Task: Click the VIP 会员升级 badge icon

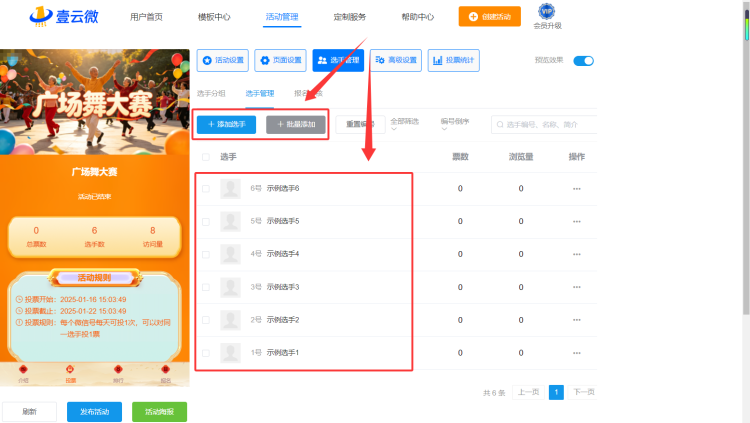Action: click(547, 11)
